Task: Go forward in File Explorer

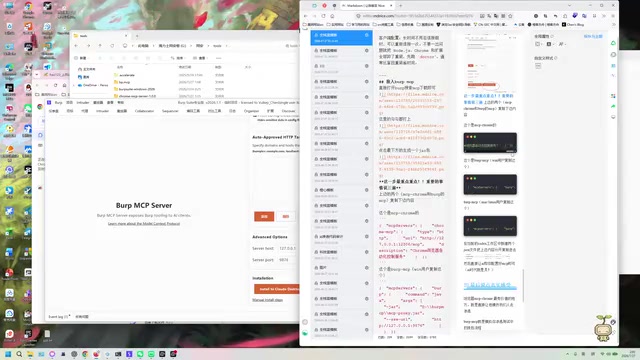Action: [x=88, y=46]
